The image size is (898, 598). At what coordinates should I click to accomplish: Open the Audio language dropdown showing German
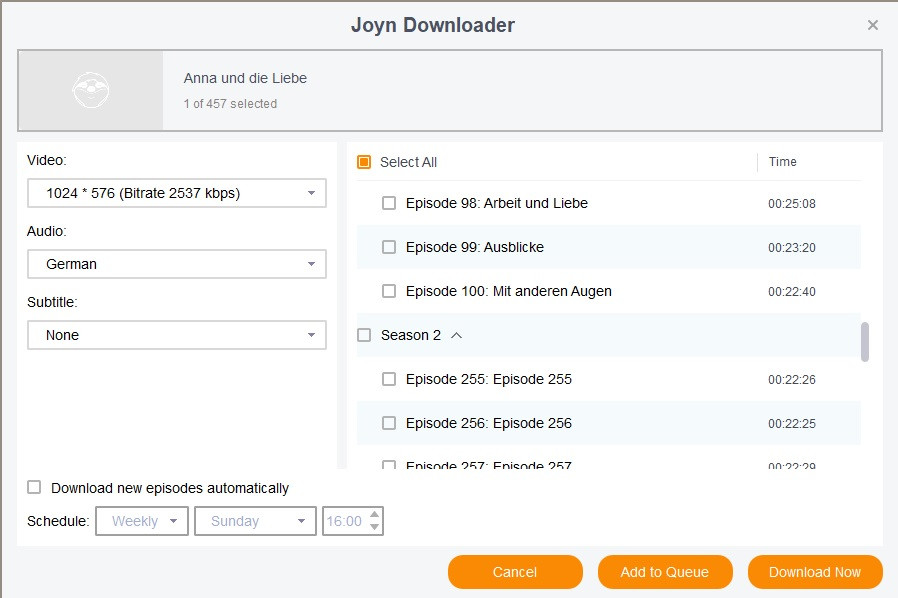click(x=177, y=264)
